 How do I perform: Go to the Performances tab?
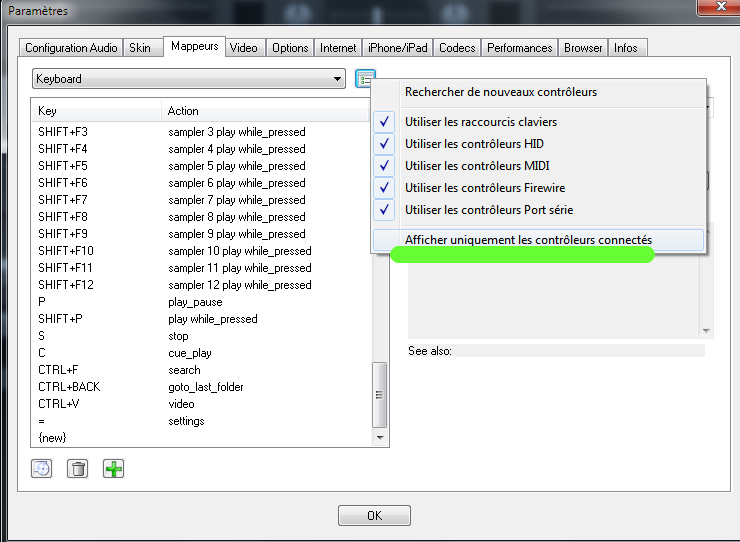[x=520, y=48]
